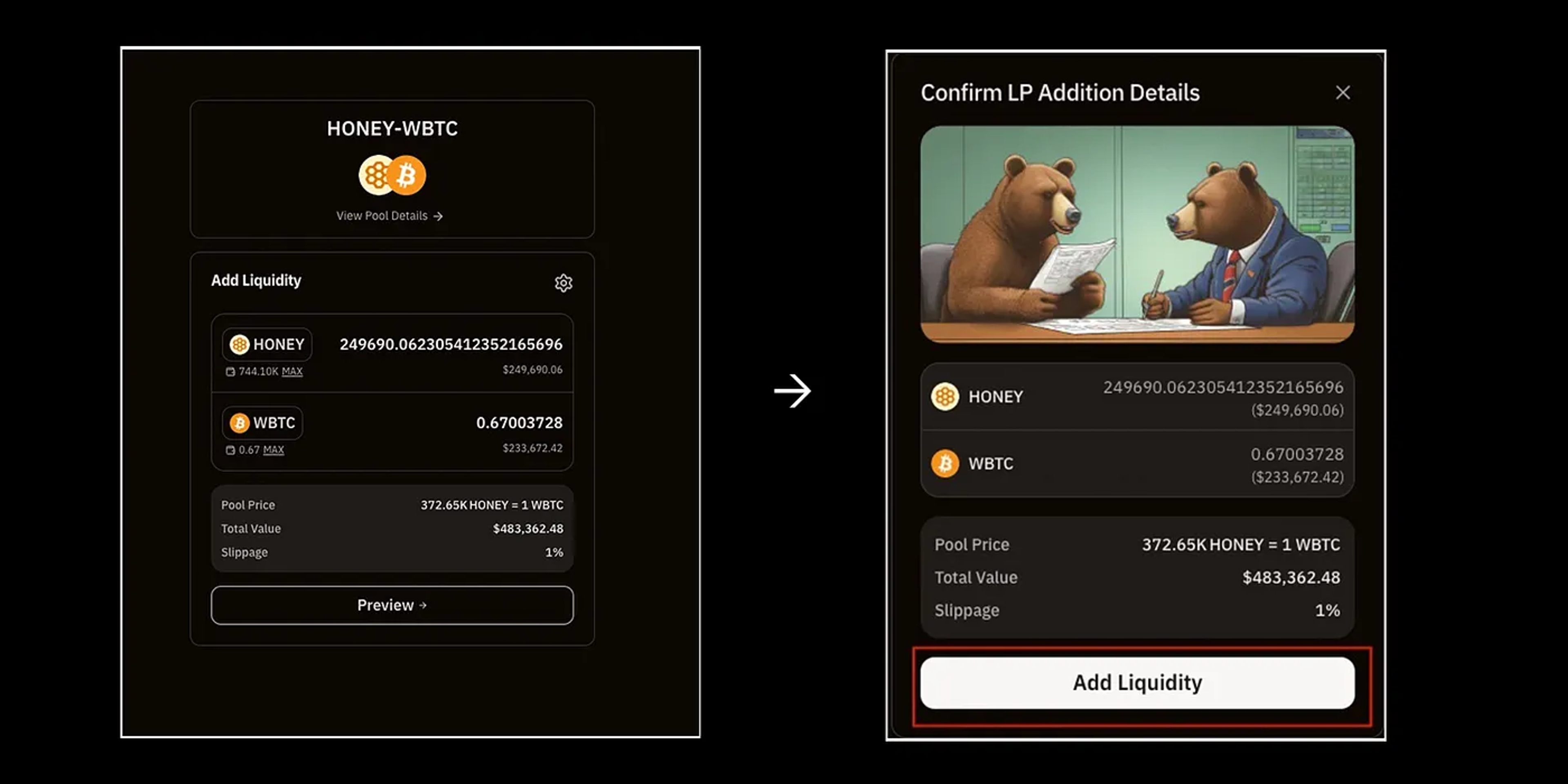1568x784 pixels.
Task: Open the Add Liquidity settings gear
Action: coord(563,283)
